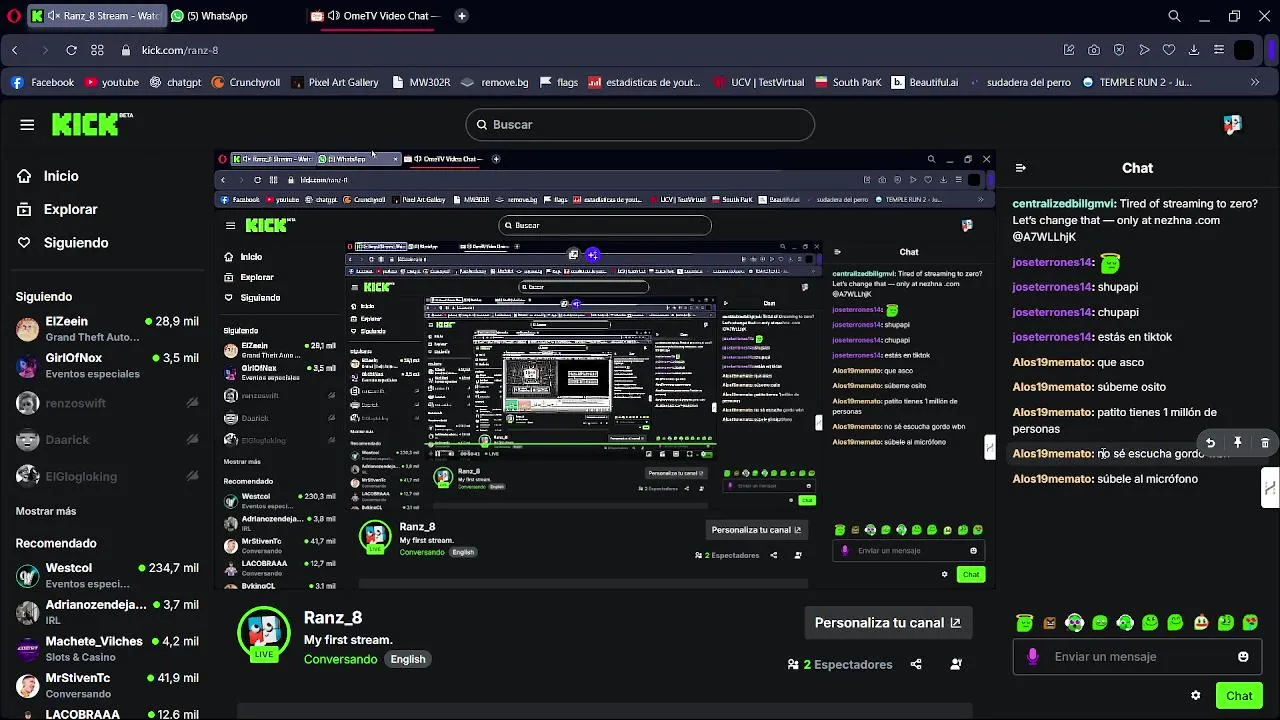
Task: Open Opera speed dial grid icon
Action: [x=97, y=50]
